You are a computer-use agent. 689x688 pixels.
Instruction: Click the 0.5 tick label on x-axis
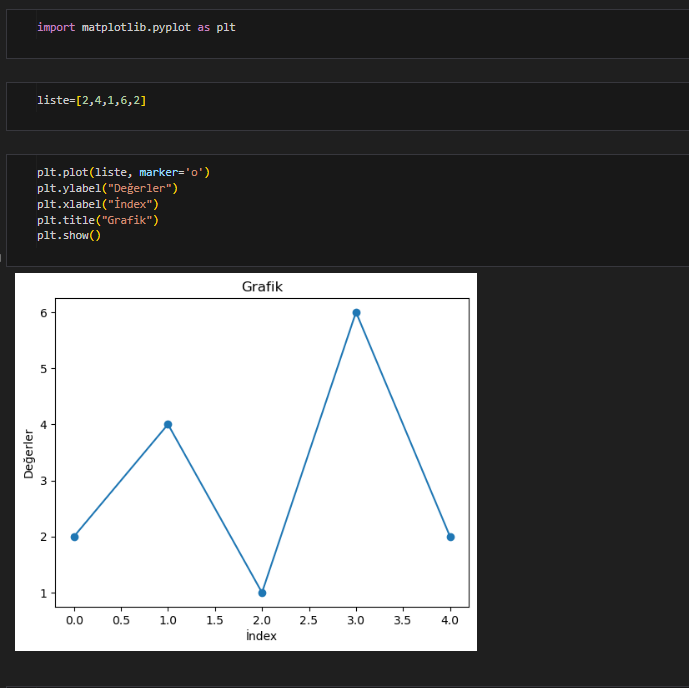(121, 620)
